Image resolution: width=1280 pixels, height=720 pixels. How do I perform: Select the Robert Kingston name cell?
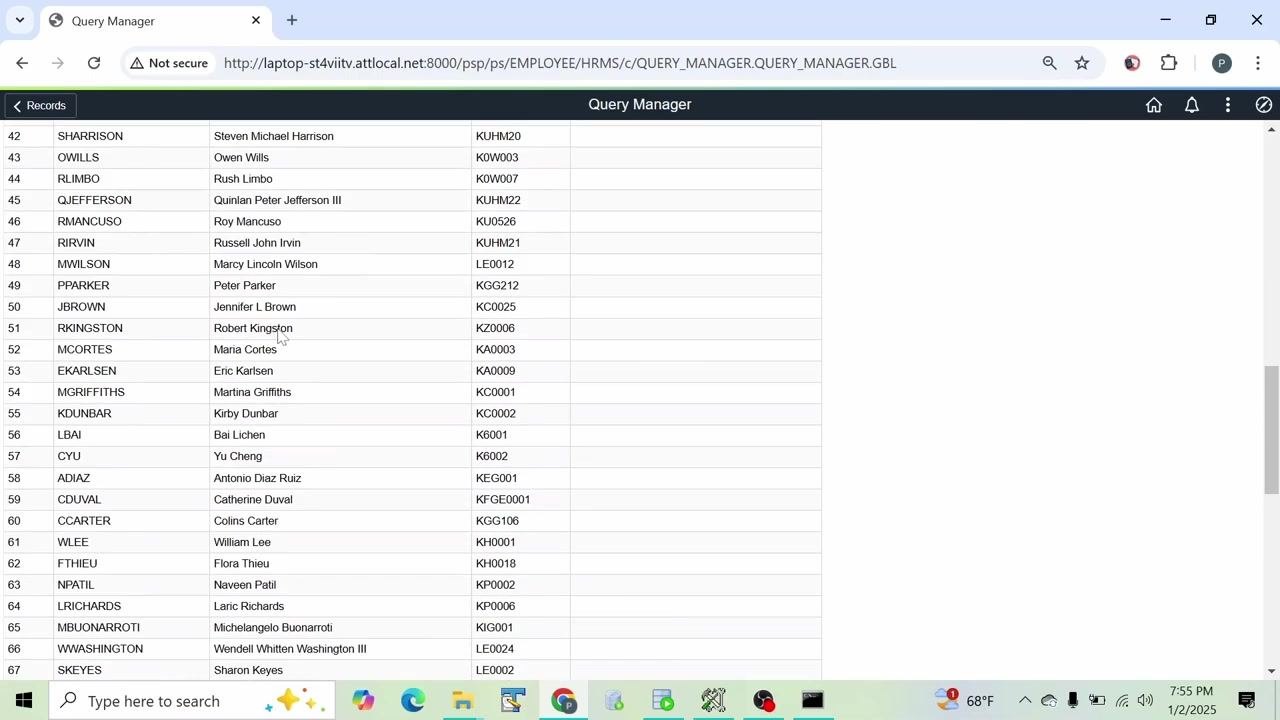click(x=340, y=328)
